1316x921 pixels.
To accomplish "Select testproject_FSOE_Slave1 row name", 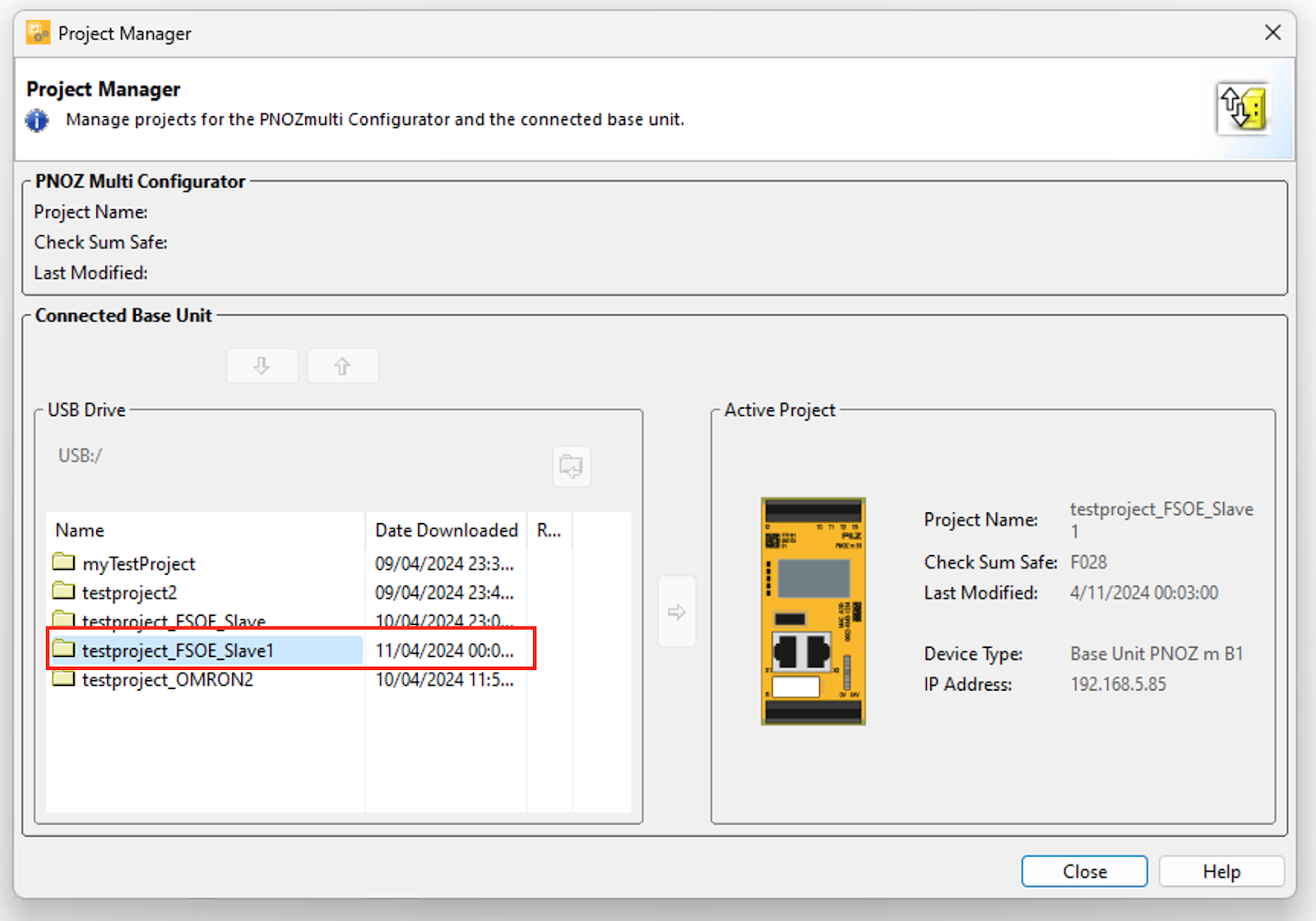I will (x=178, y=650).
